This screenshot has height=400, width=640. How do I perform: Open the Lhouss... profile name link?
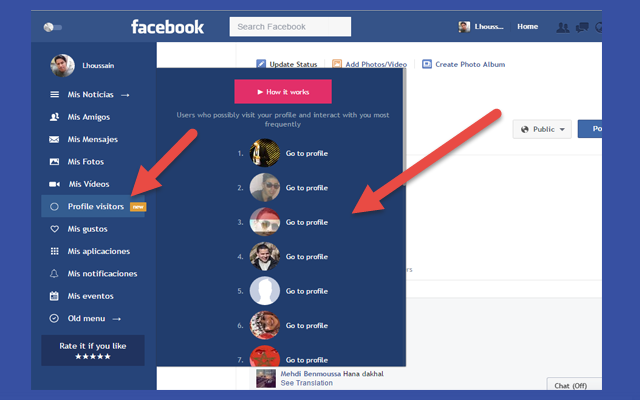click(489, 27)
